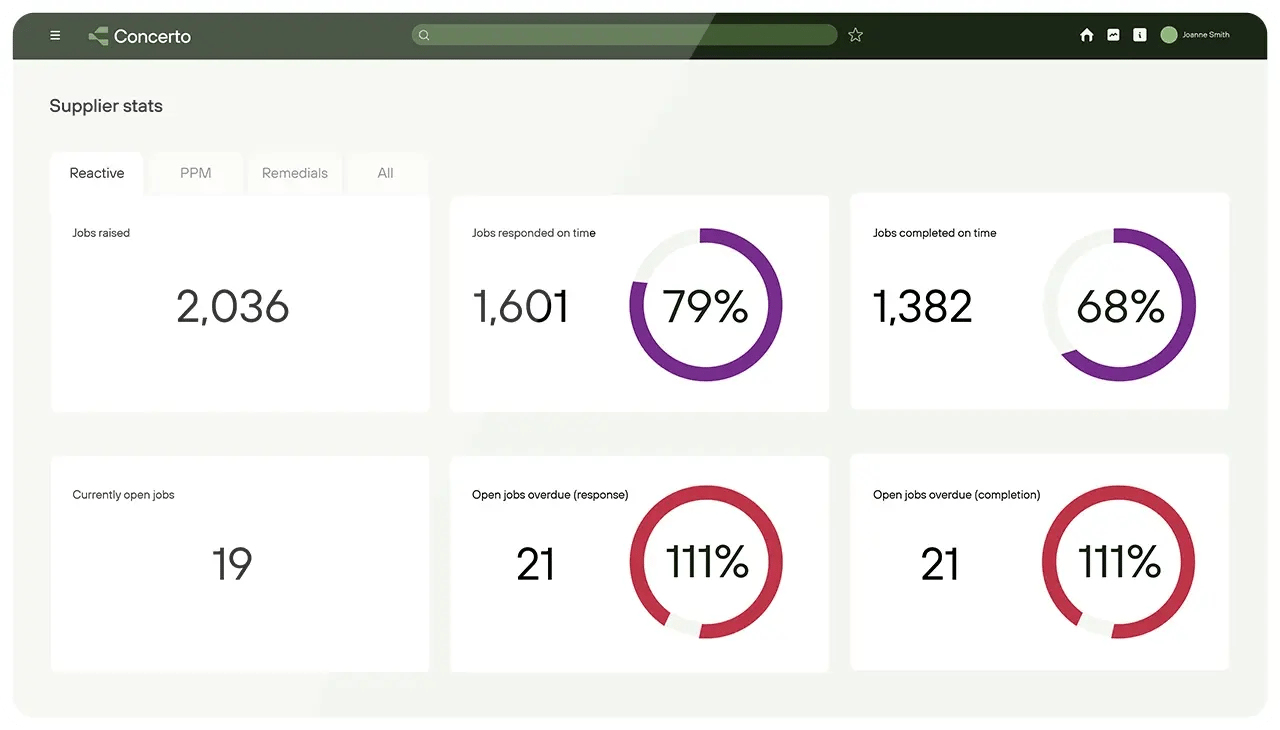The height and width of the screenshot is (730, 1280).
Task: Favorite page with the star icon
Action: (x=855, y=35)
